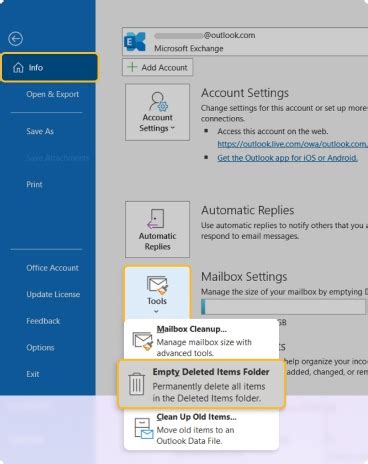Viewport: 368px width, 464px height.
Task: Open Outlook Options
Action: click(40, 347)
